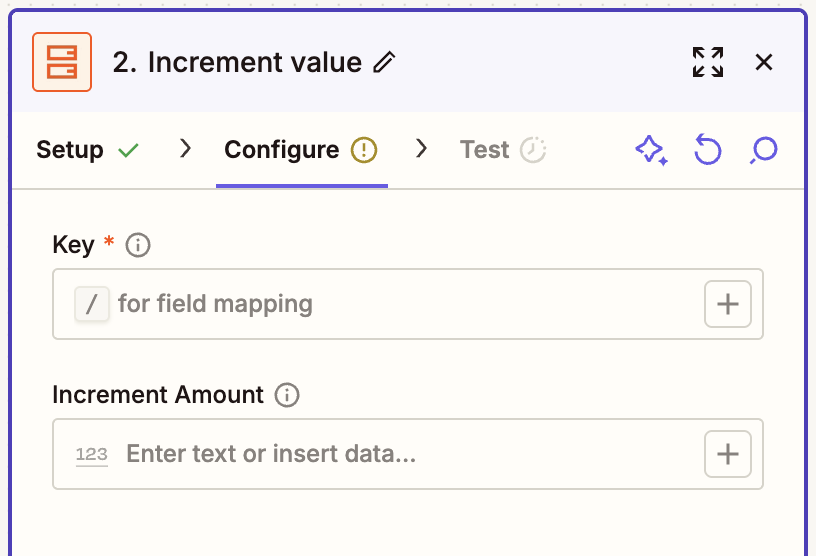Show info tooltip for Key field
This screenshot has height=556, width=816.
coord(138,245)
